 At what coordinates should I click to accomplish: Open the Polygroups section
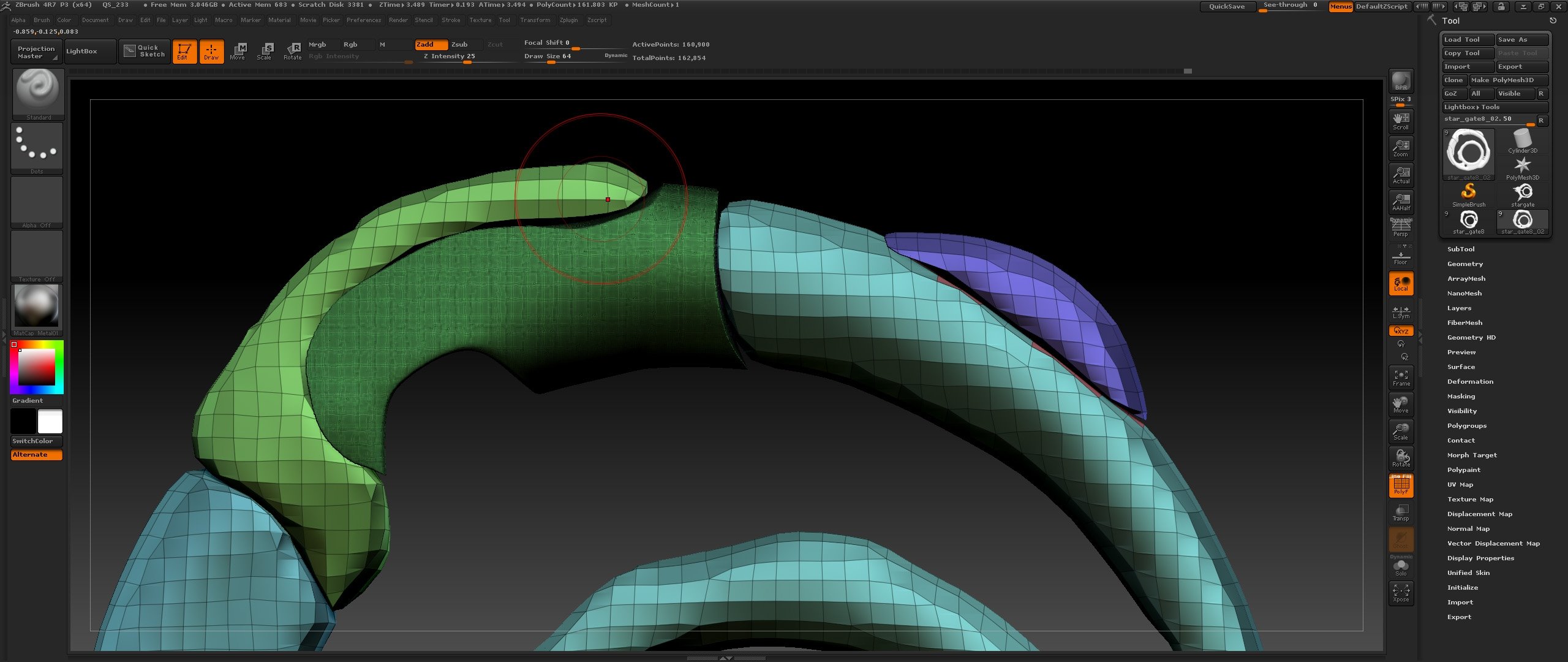pos(1466,425)
